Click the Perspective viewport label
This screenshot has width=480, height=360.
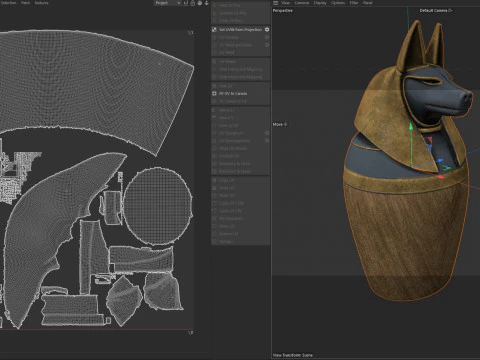(283, 11)
